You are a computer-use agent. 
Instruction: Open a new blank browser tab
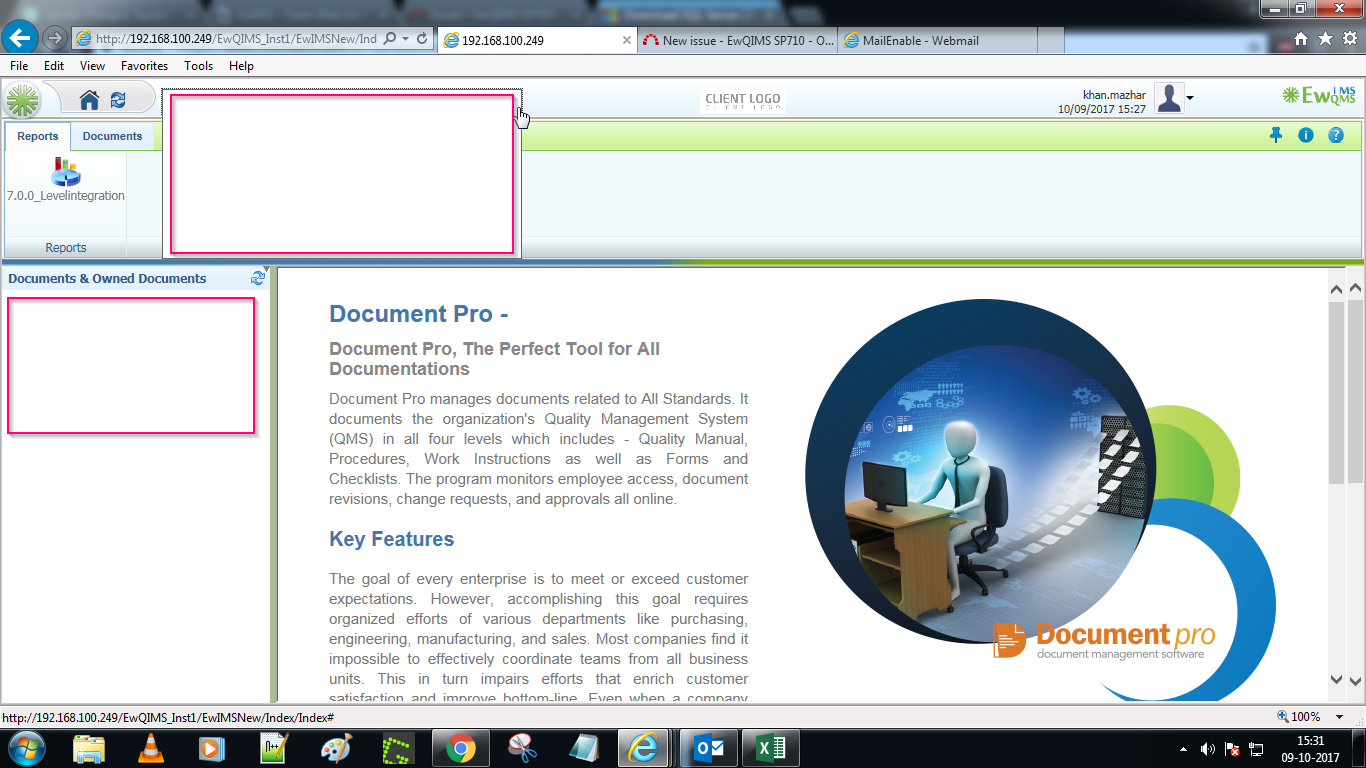point(1051,41)
